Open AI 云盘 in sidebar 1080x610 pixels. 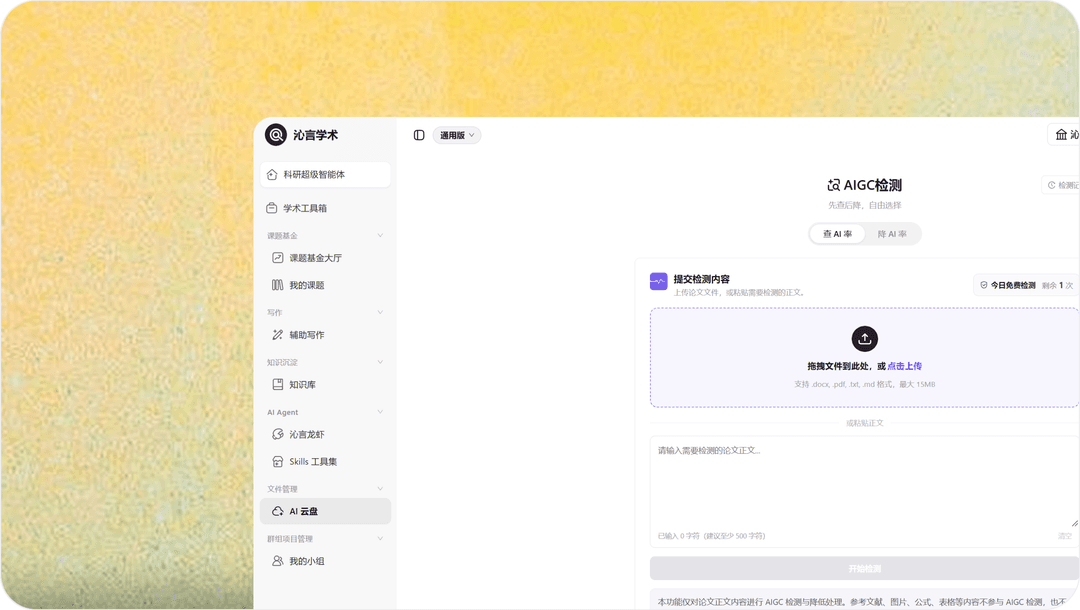click(x=326, y=511)
